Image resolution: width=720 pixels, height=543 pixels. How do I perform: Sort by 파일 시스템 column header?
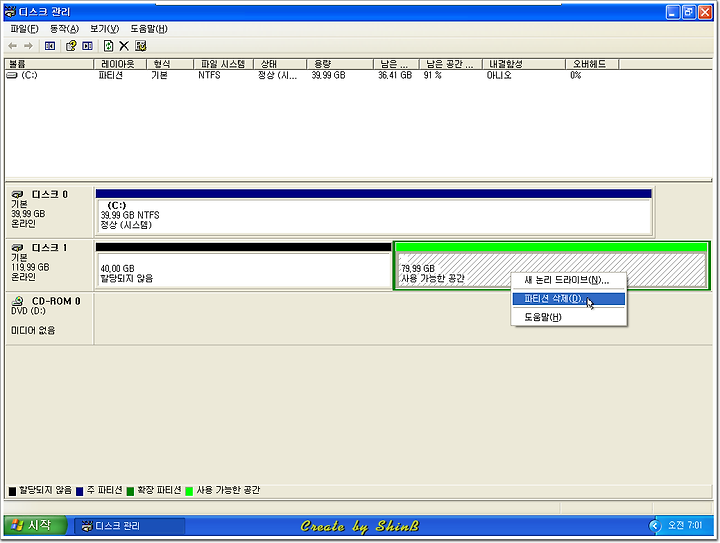(223, 64)
